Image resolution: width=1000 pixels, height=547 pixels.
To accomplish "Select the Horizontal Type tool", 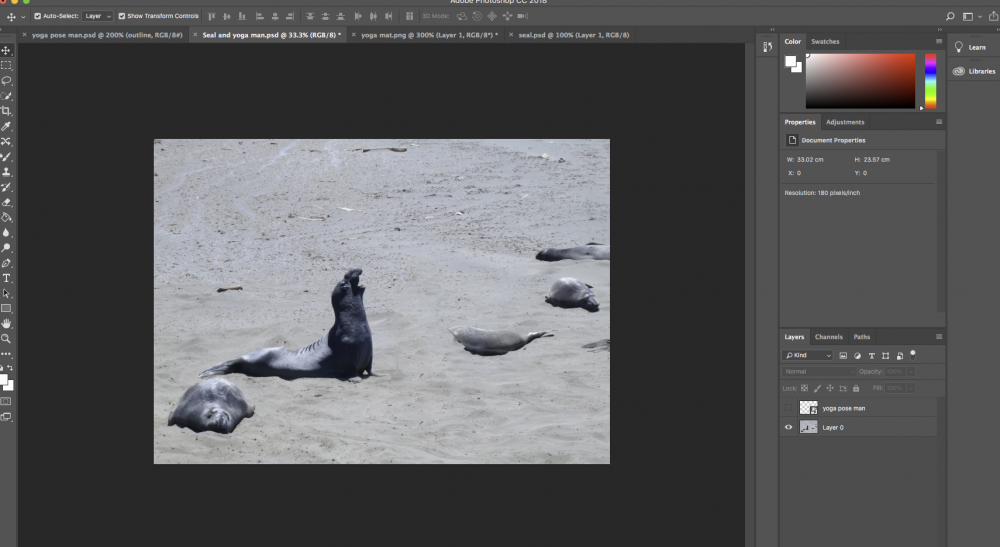I will (x=6, y=278).
